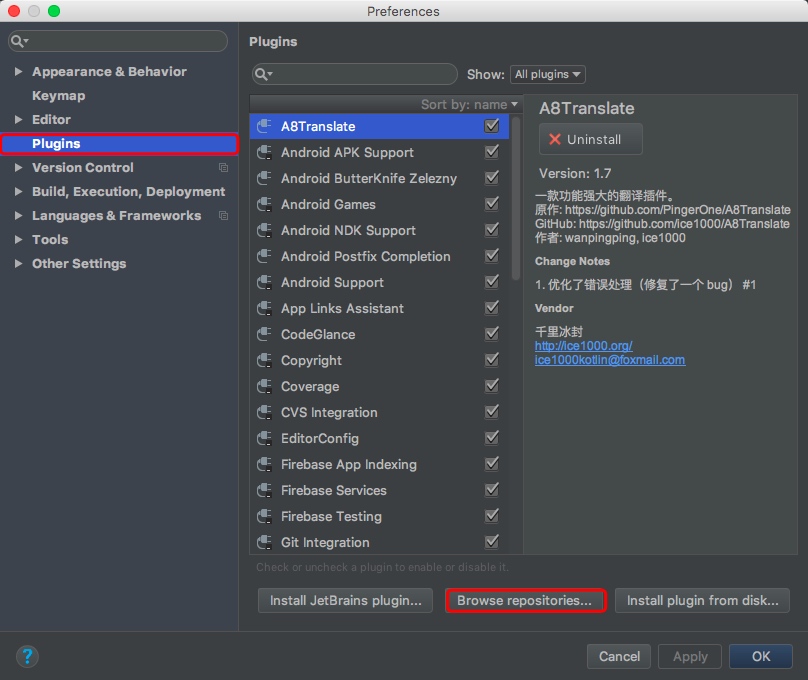Click the red X uninstall icon
This screenshot has width=808, height=680.
pyautogui.click(x=555, y=139)
